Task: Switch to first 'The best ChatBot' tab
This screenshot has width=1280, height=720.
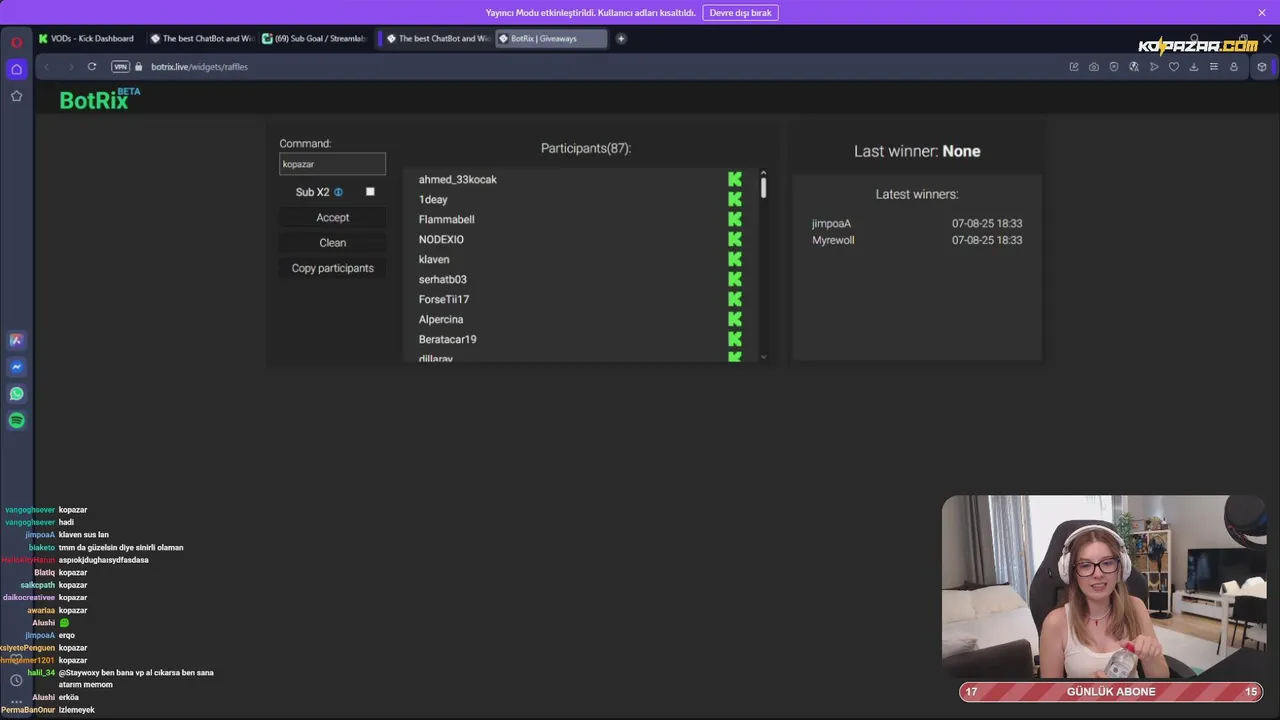Action: click(x=203, y=39)
